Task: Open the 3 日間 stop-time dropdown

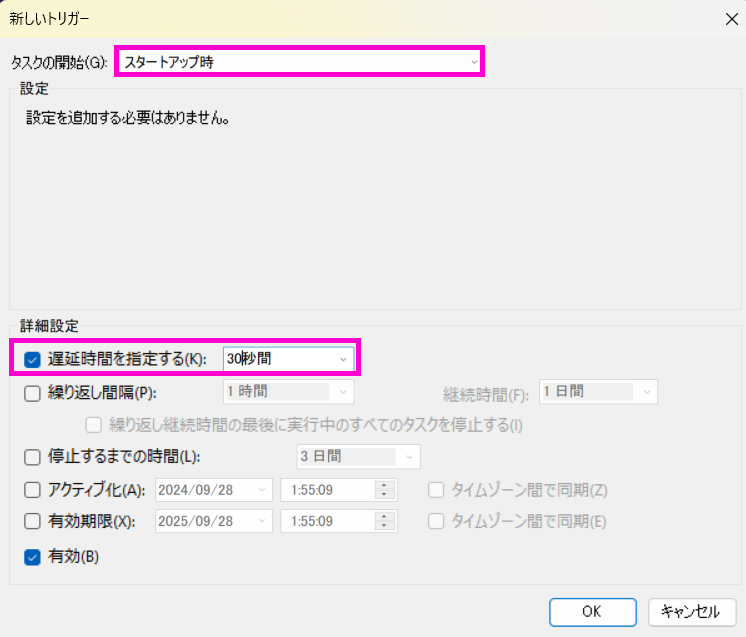Action: tap(358, 456)
